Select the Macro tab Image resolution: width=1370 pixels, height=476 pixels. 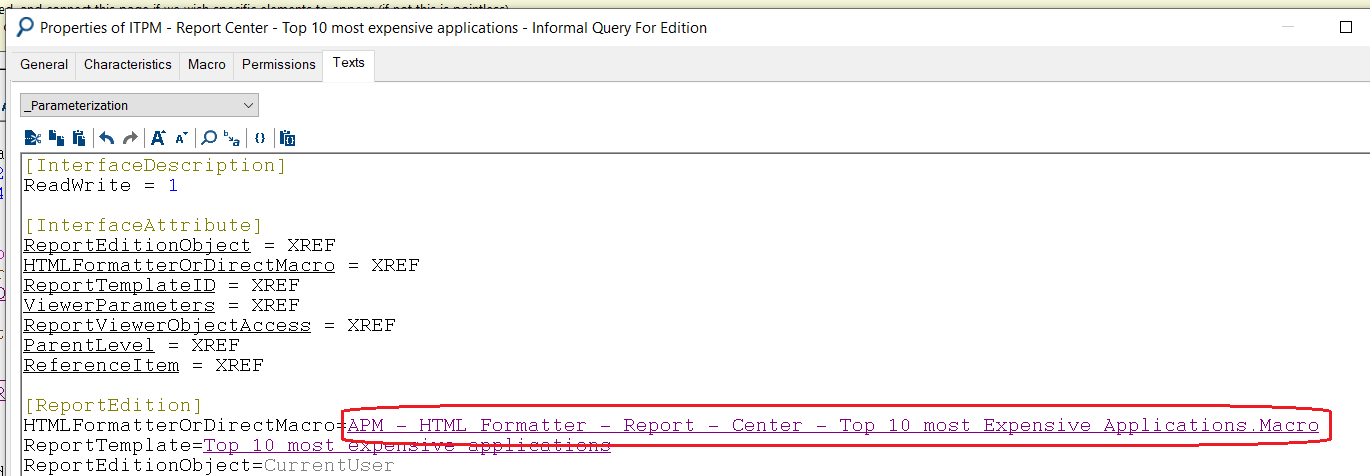206,64
